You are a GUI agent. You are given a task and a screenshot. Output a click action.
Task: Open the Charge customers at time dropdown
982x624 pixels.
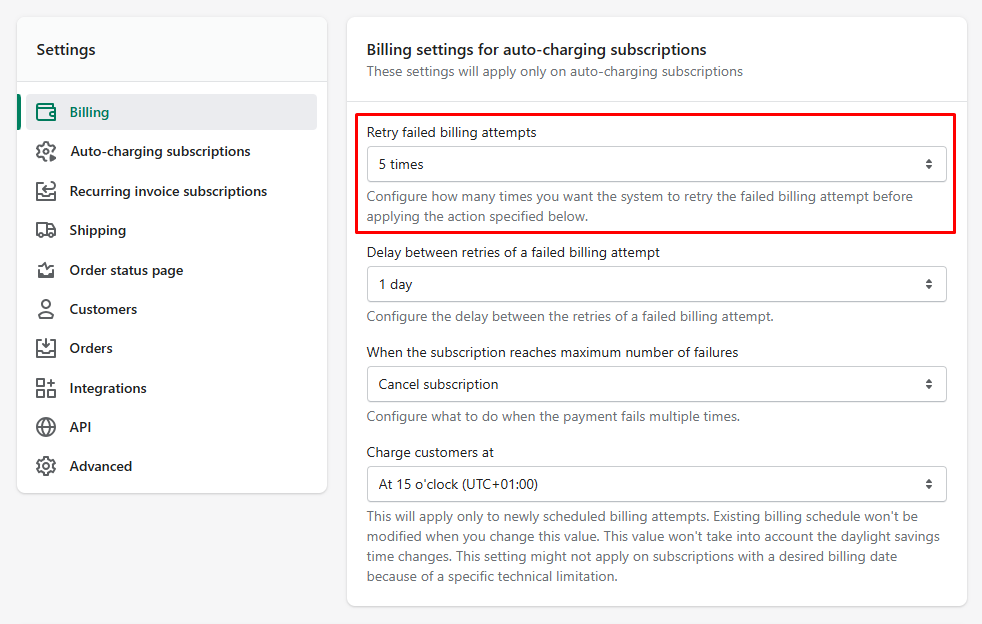656,484
